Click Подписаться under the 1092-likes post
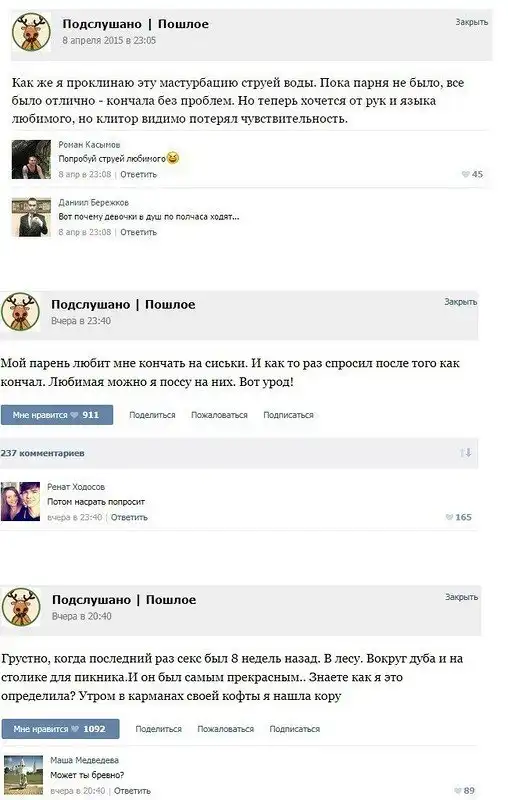Image resolution: width=508 pixels, height=800 pixels. (x=295, y=729)
